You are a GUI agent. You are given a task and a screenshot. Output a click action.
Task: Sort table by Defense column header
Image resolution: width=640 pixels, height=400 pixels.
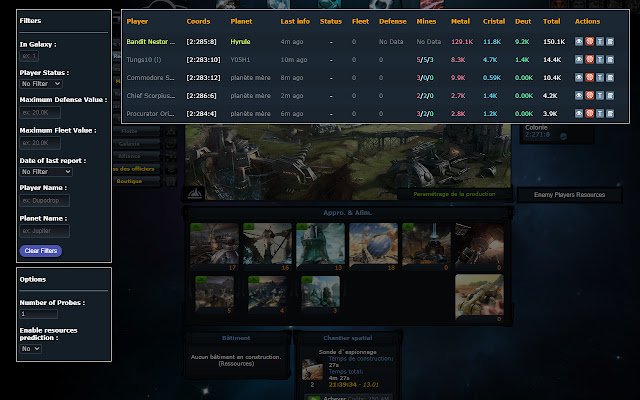point(393,21)
